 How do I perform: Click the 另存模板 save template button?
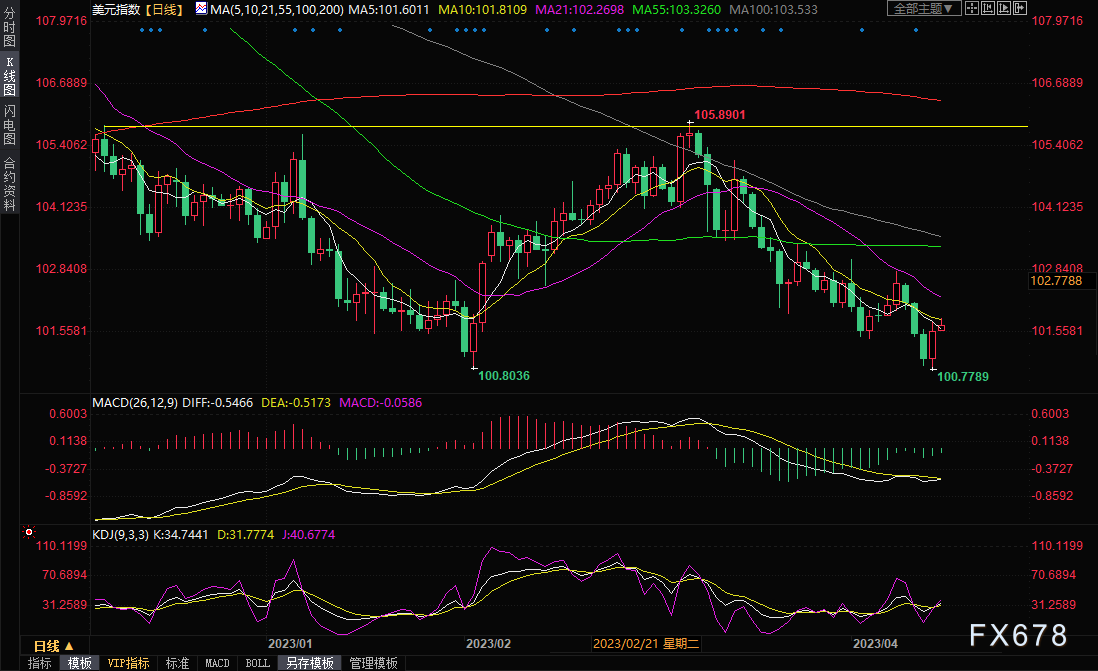(309, 663)
